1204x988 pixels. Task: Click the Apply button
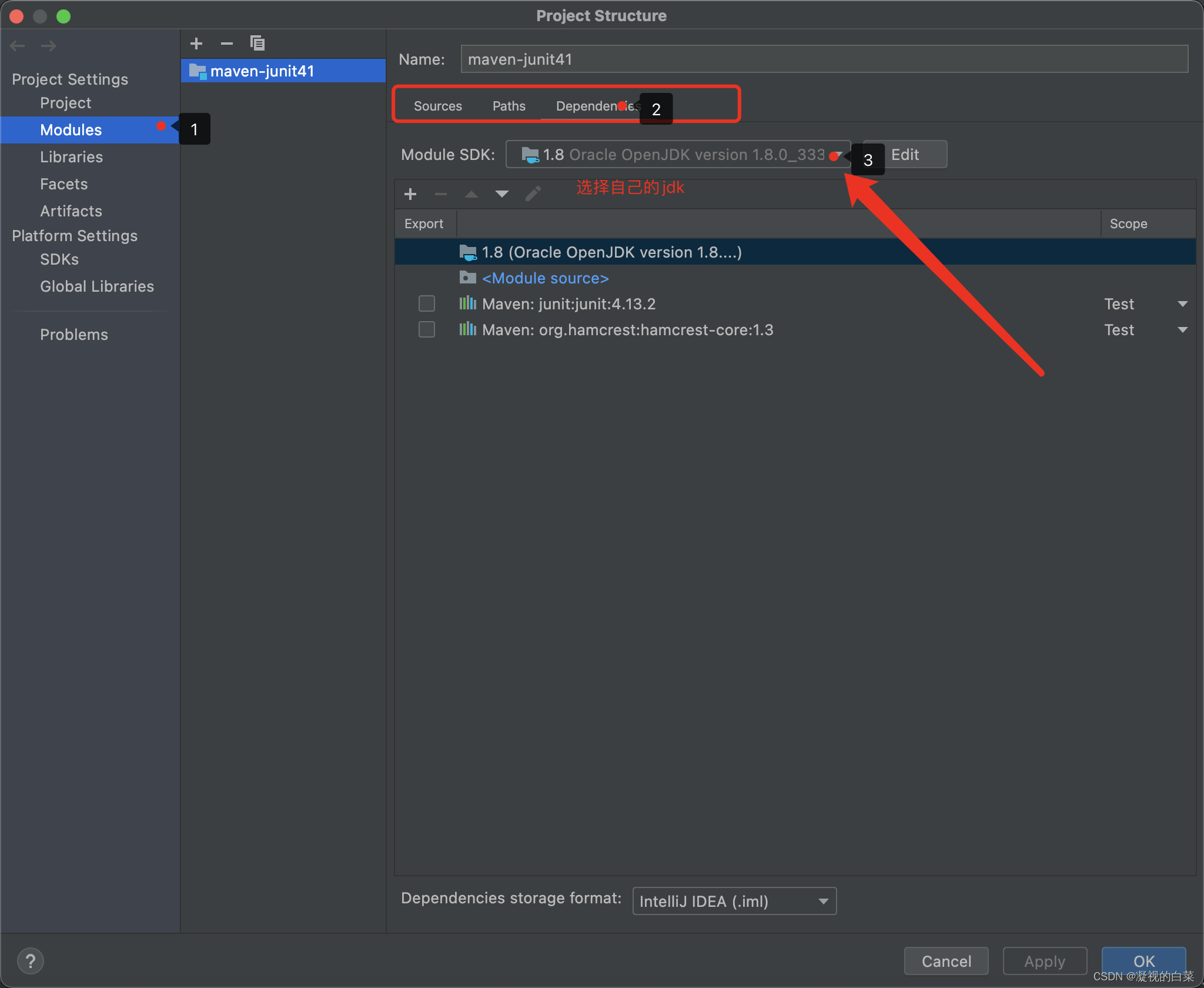(1045, 961)
